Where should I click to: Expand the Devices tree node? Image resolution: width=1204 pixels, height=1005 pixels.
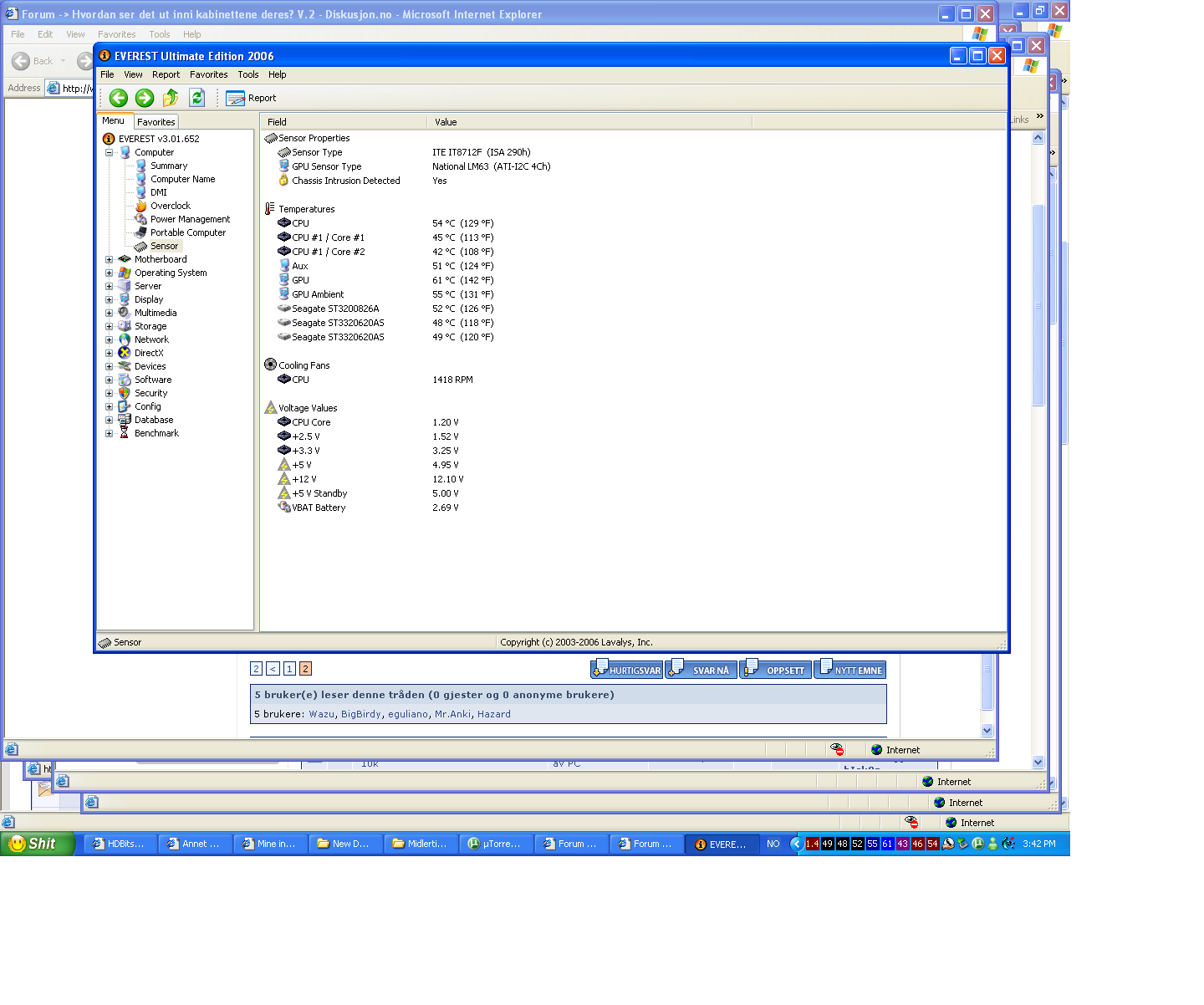point(109,366)
